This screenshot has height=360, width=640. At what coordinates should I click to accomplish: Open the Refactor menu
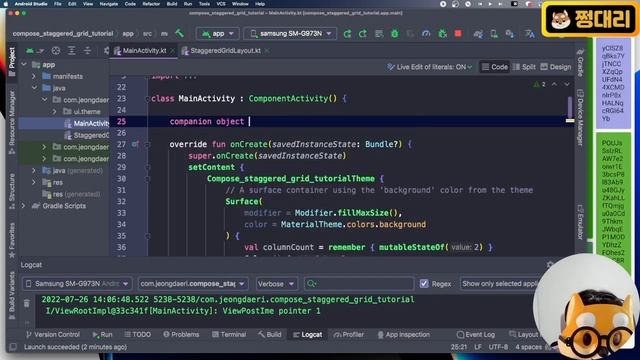click(x=151, y=4)
